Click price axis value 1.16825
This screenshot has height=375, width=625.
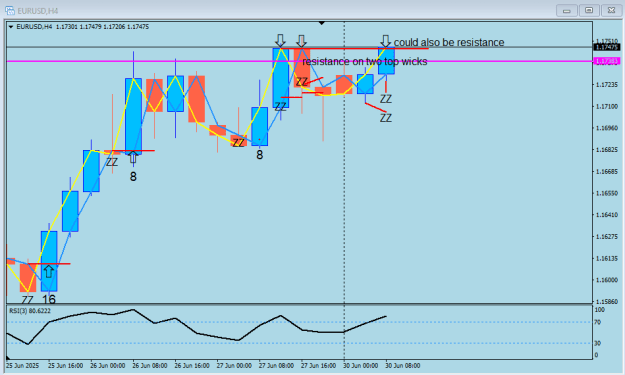click(x=607, y=150)
